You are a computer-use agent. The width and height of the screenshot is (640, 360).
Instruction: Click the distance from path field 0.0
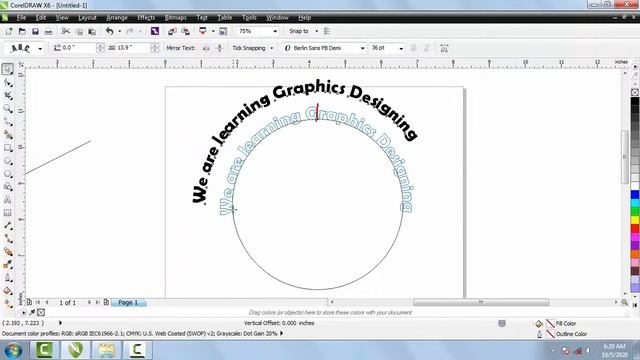click(x=78, y=48)
